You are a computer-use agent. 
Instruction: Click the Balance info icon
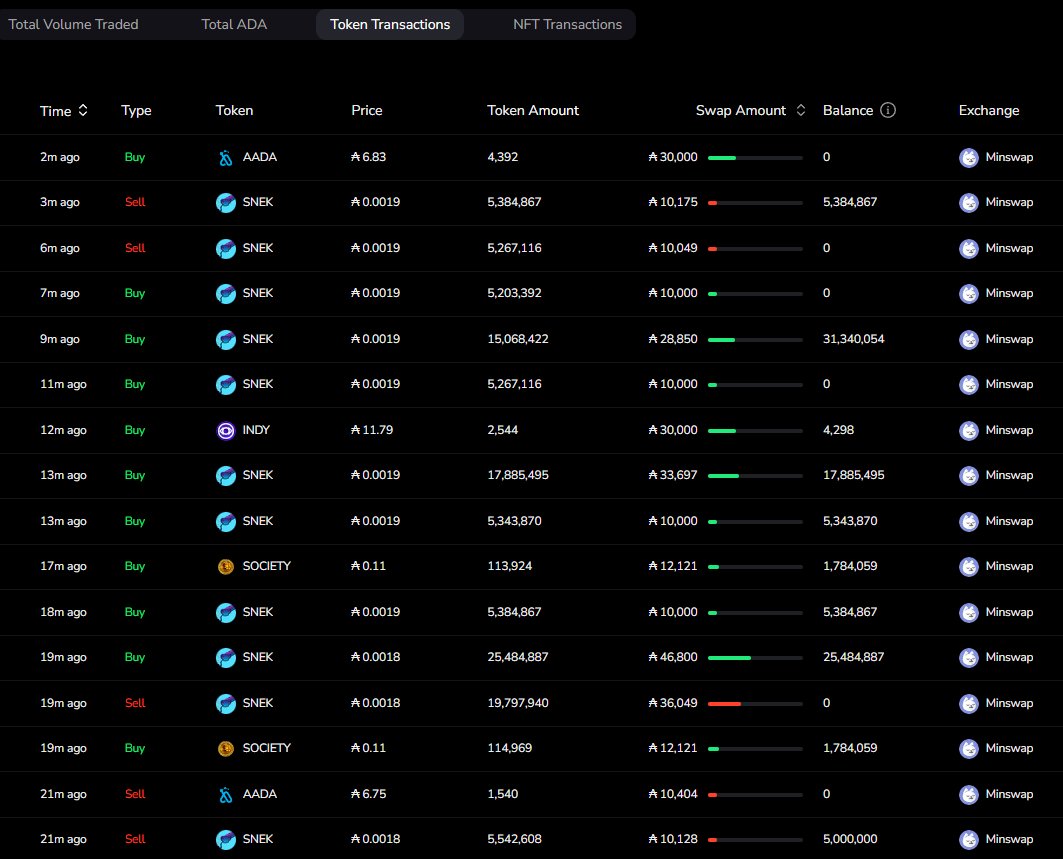pyautogui.click(x=887, y=110)
